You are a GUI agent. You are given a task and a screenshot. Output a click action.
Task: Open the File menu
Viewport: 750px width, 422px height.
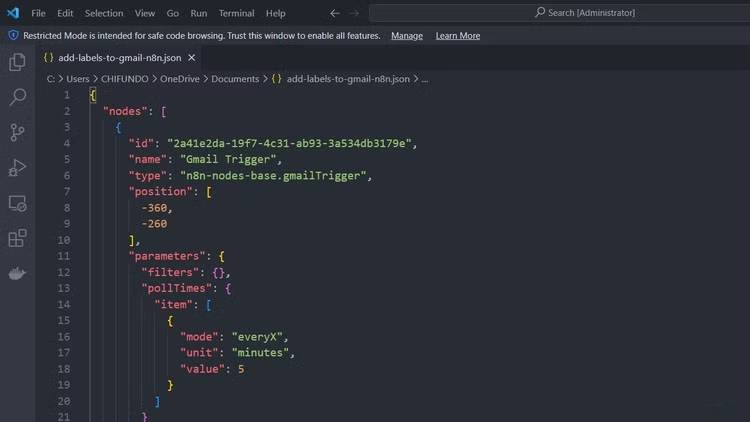pyautogui.click(x=38, y=13)
